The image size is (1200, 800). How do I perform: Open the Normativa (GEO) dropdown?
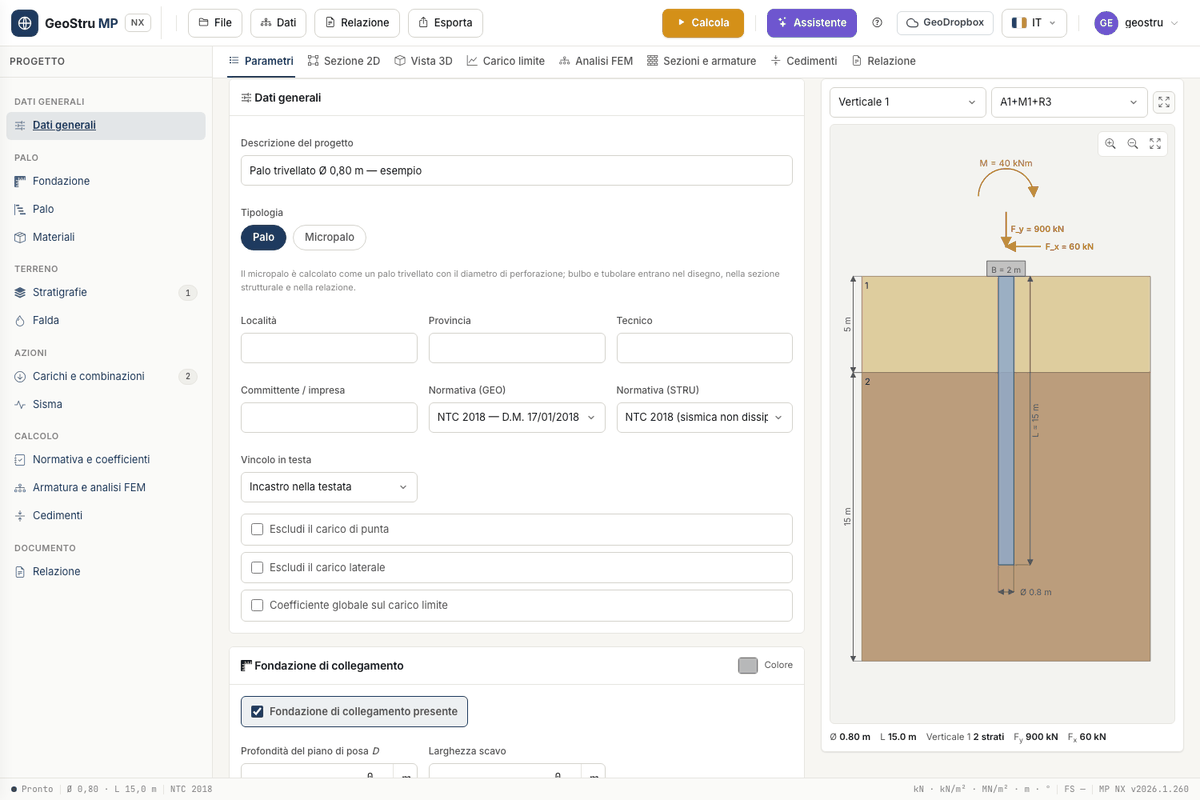point(517,417)
